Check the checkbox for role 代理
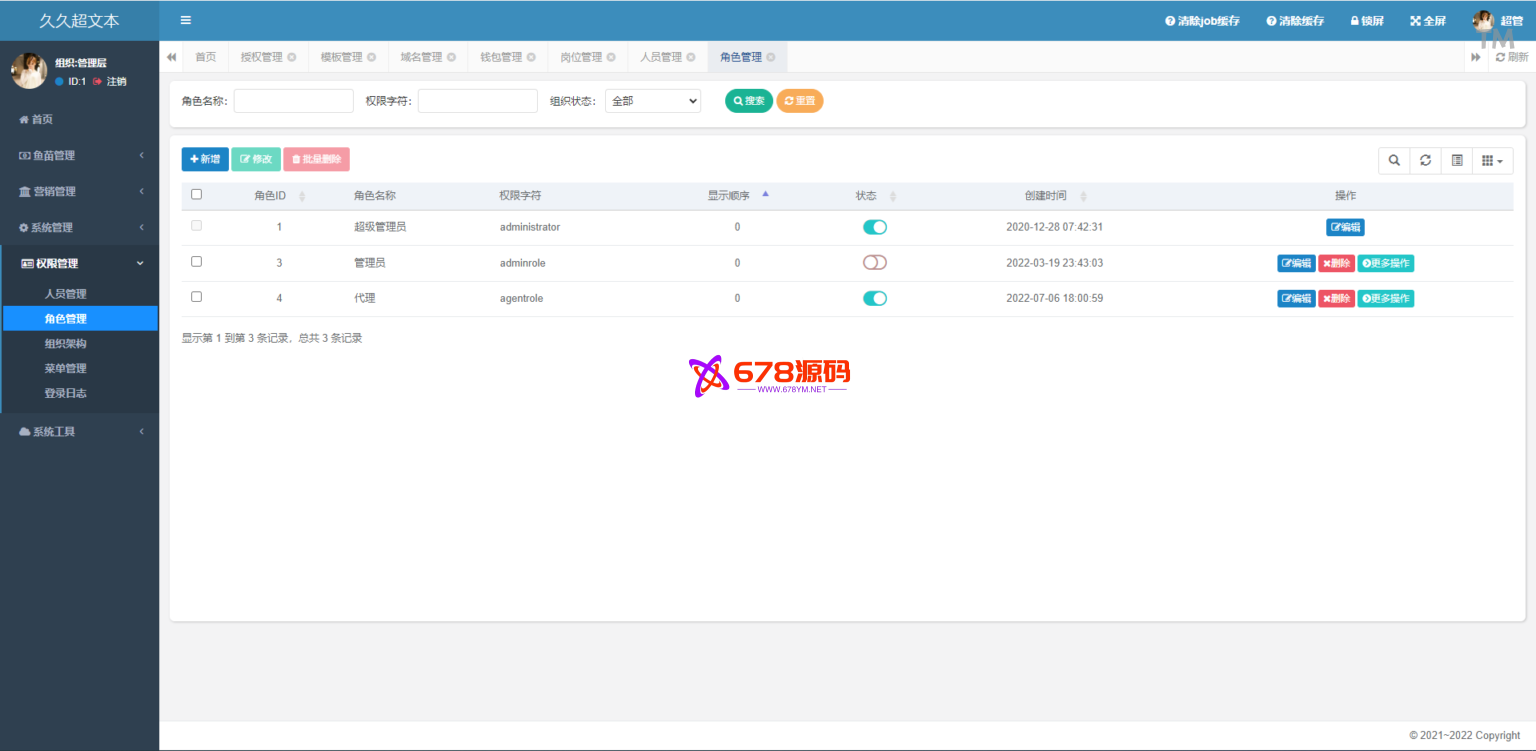1536x751 pixels. click(196, 297)
